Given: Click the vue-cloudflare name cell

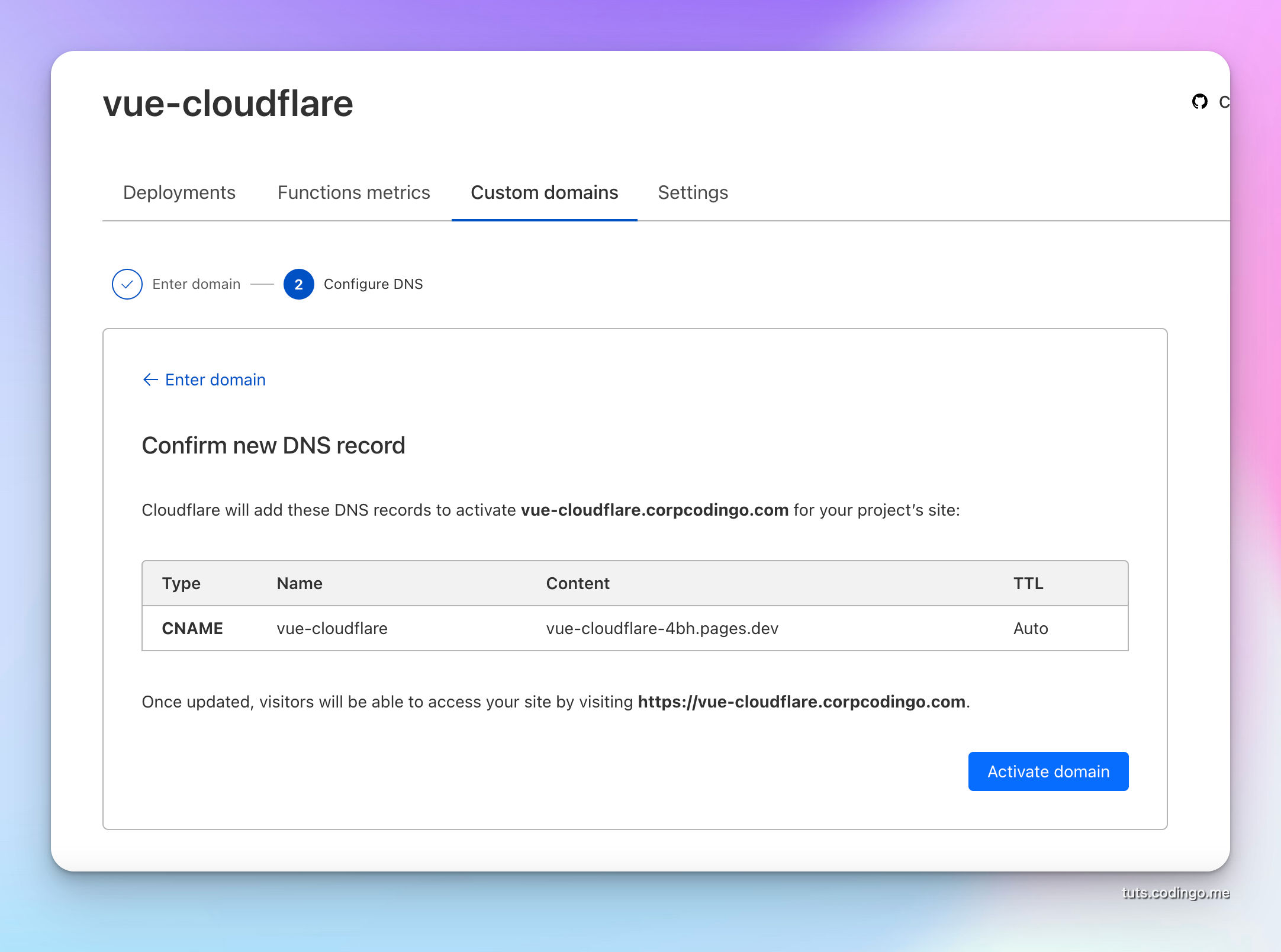Looking at the screenshot, I should [332, 628].
